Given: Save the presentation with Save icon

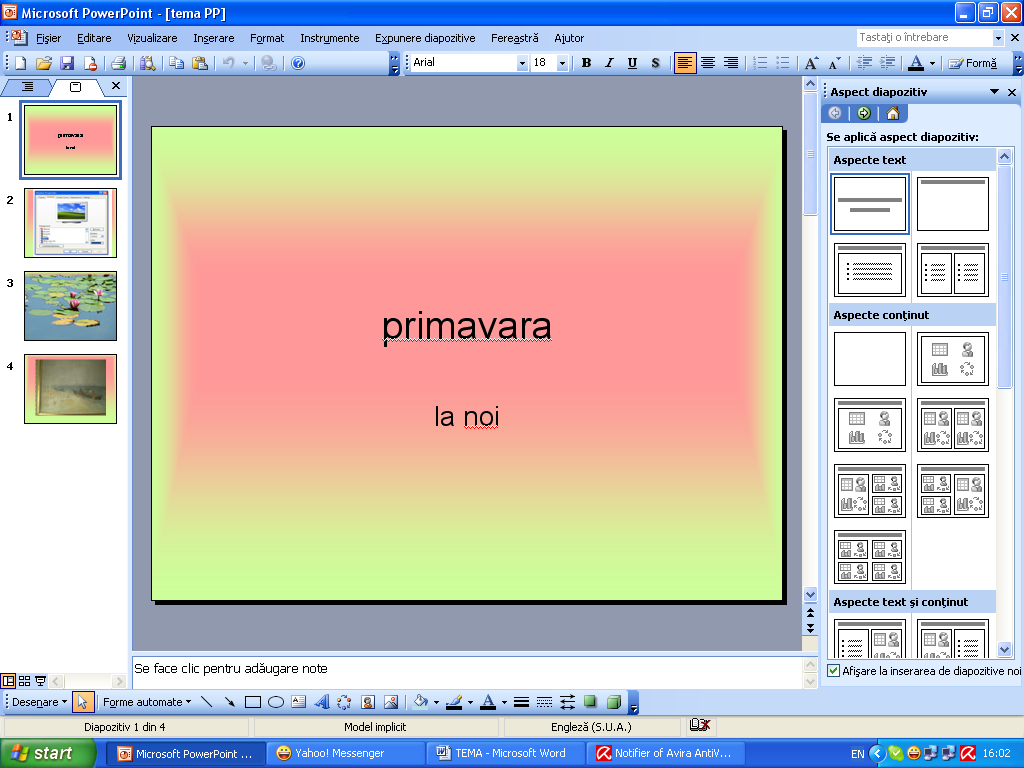Looking at the screenshot, I should [67, 63].
